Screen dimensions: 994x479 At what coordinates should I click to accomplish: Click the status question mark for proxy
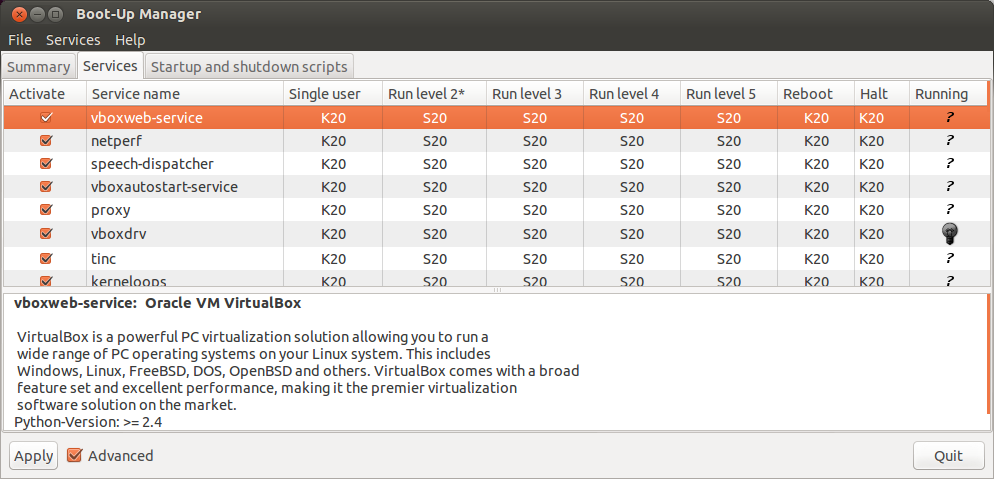(x=949, y=210)
